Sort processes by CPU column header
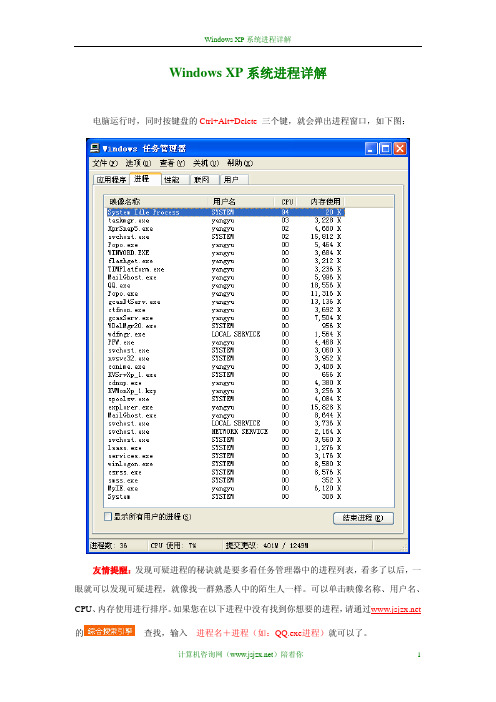This screenshot has height=702, width=496. point(287,202)
